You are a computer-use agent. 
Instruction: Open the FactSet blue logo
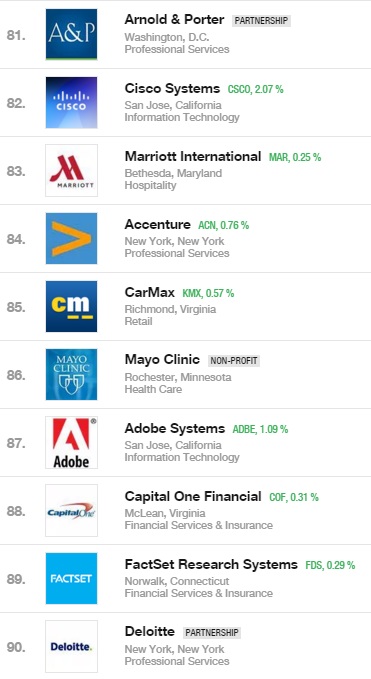click(71, 579)
